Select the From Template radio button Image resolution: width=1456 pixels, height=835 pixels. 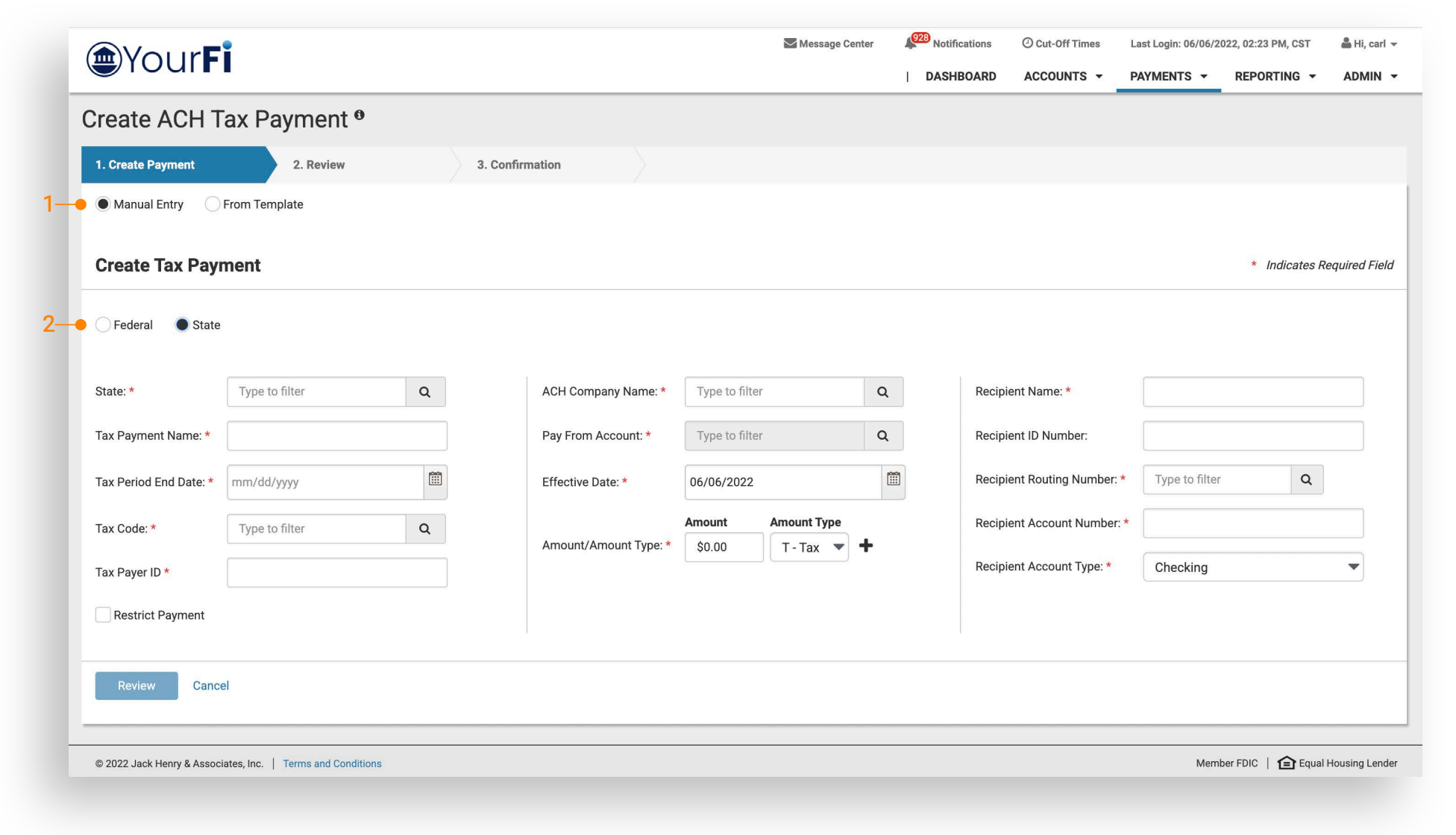point(213,204)
